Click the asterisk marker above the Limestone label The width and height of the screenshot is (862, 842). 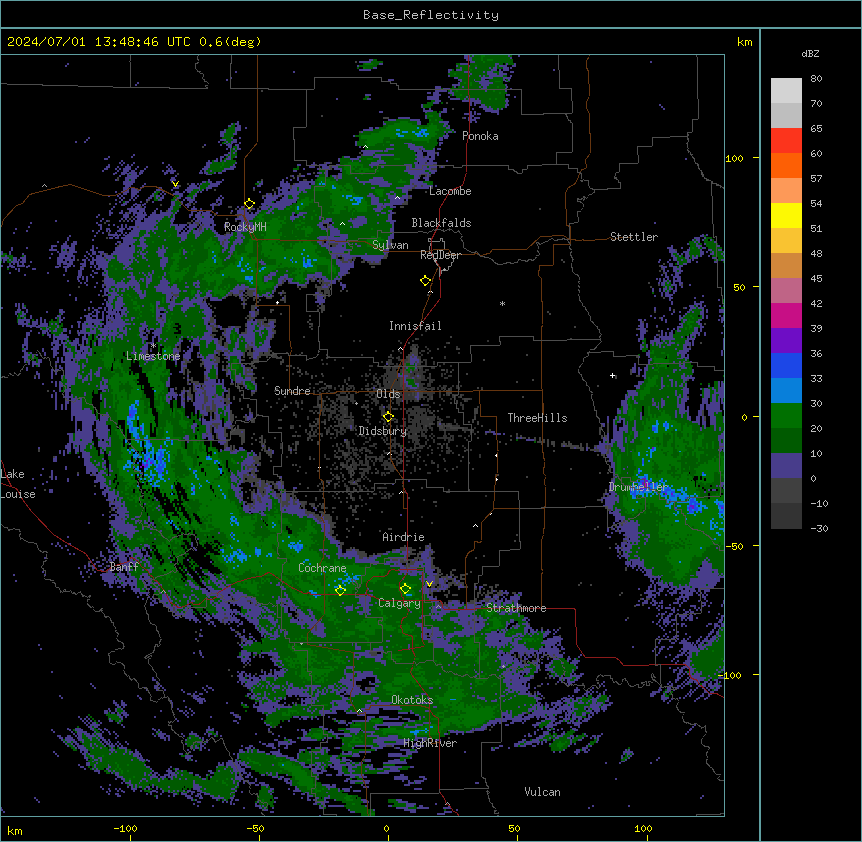pos(153,345)
